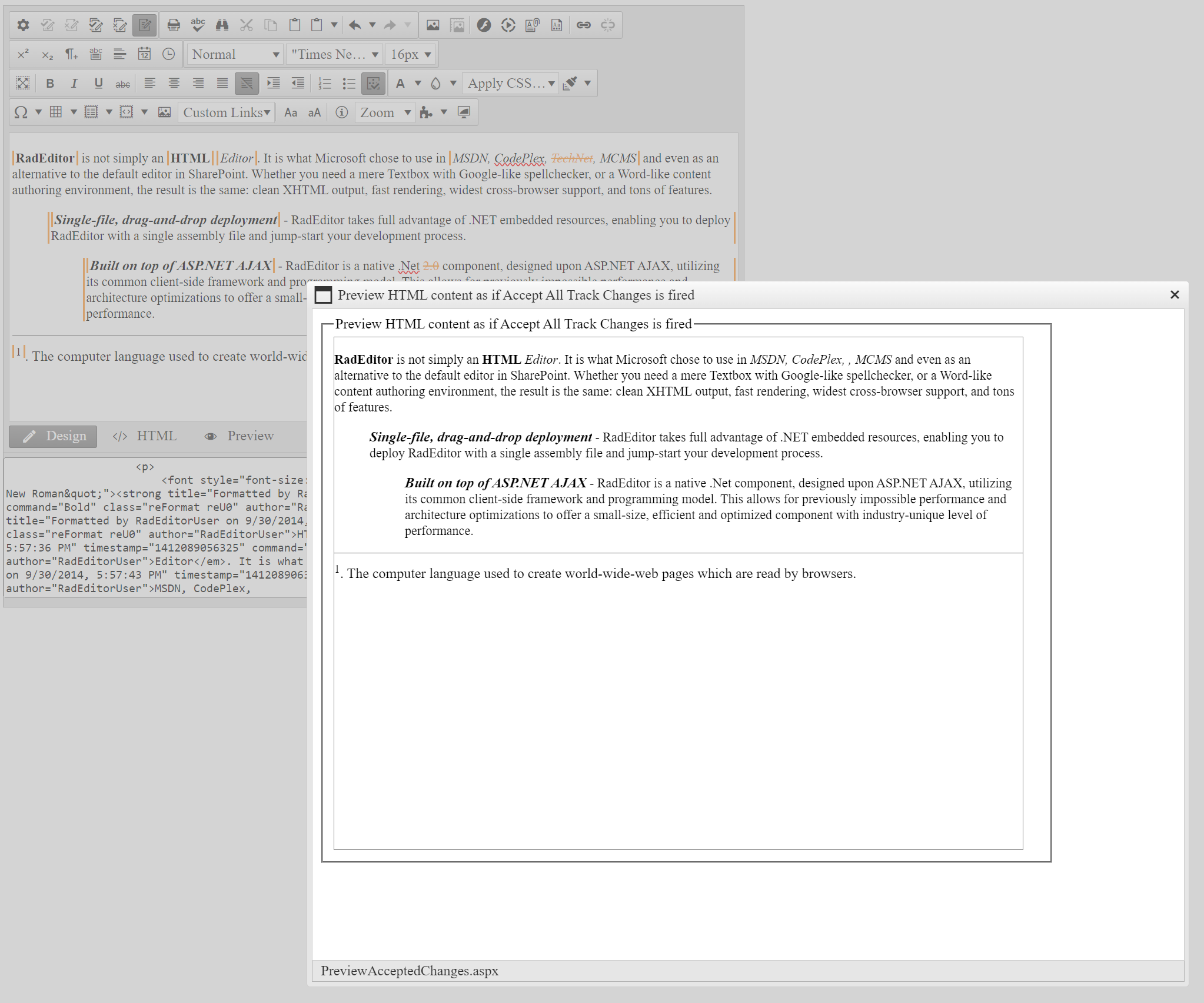Open the background color picker droplet
1204x1003 pixels.
pos(435,84)
